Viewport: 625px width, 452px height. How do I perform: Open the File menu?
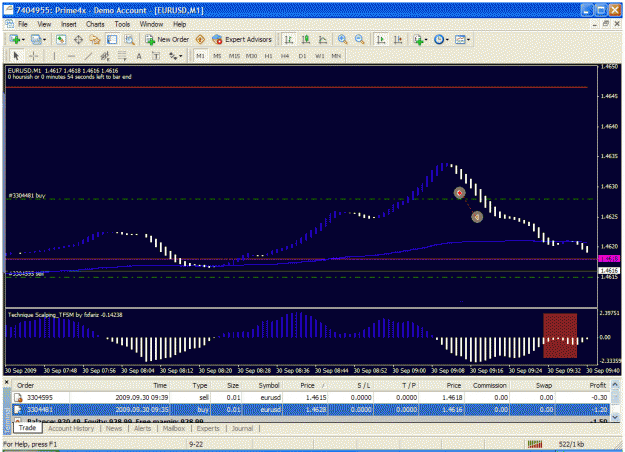23,24
